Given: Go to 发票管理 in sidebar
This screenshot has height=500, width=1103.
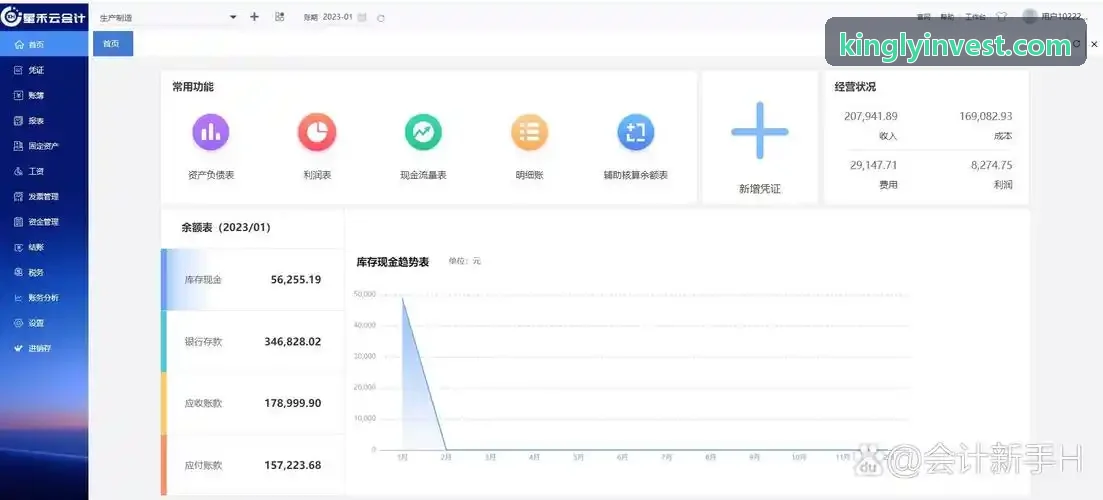Looking at the screenshot, I should click(x=44, y=197).
